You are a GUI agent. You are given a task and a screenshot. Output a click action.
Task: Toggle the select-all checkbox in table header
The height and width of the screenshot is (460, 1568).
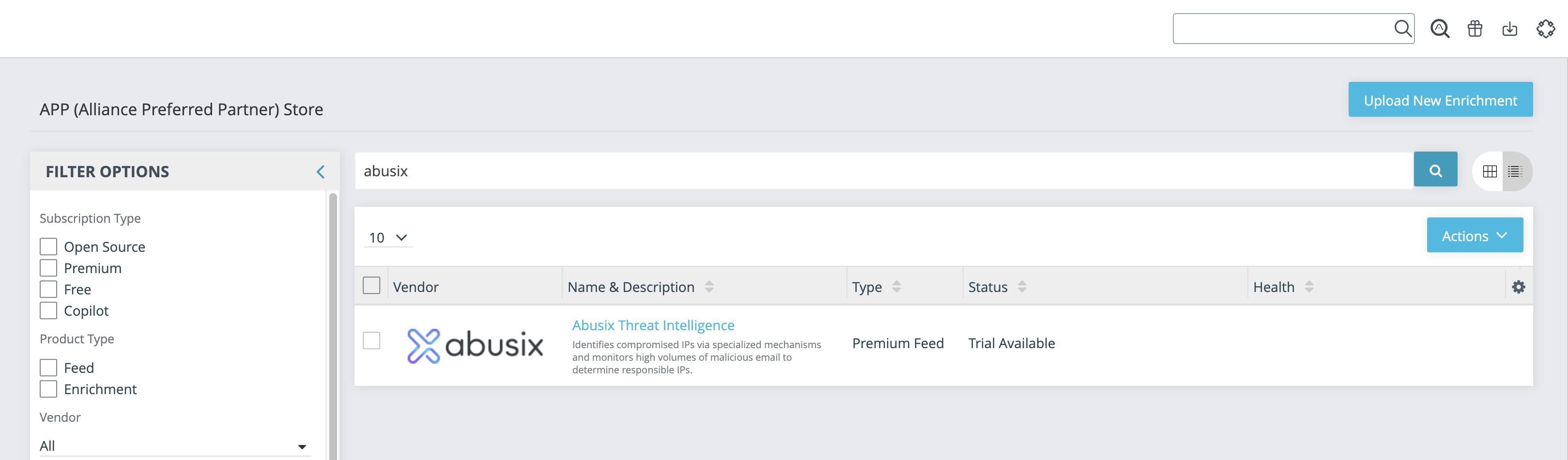(371, 285)
